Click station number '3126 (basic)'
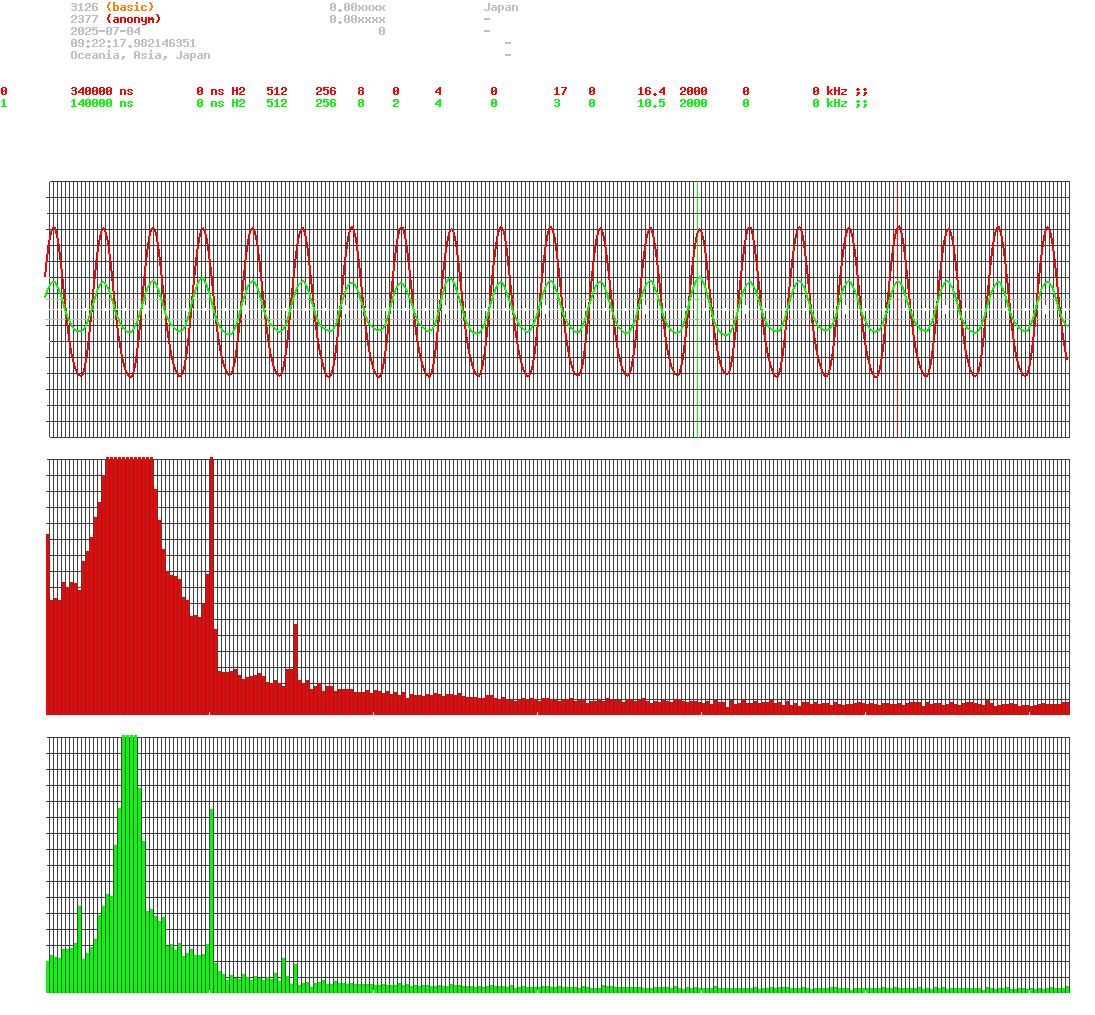The image size is (1095, 1015). tap(112, 7)
